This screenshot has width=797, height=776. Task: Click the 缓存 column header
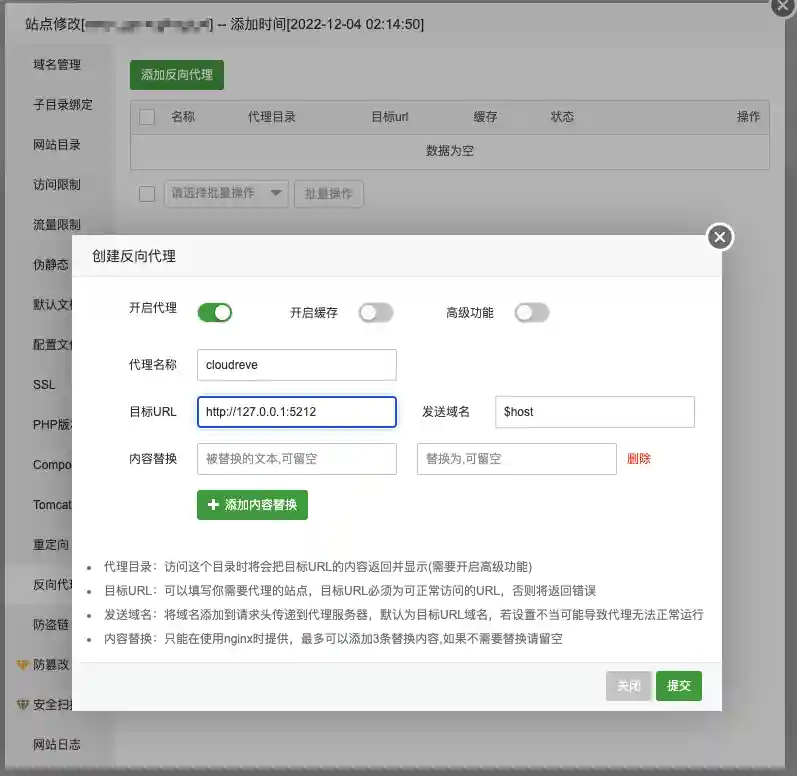[x=485, y=117]
